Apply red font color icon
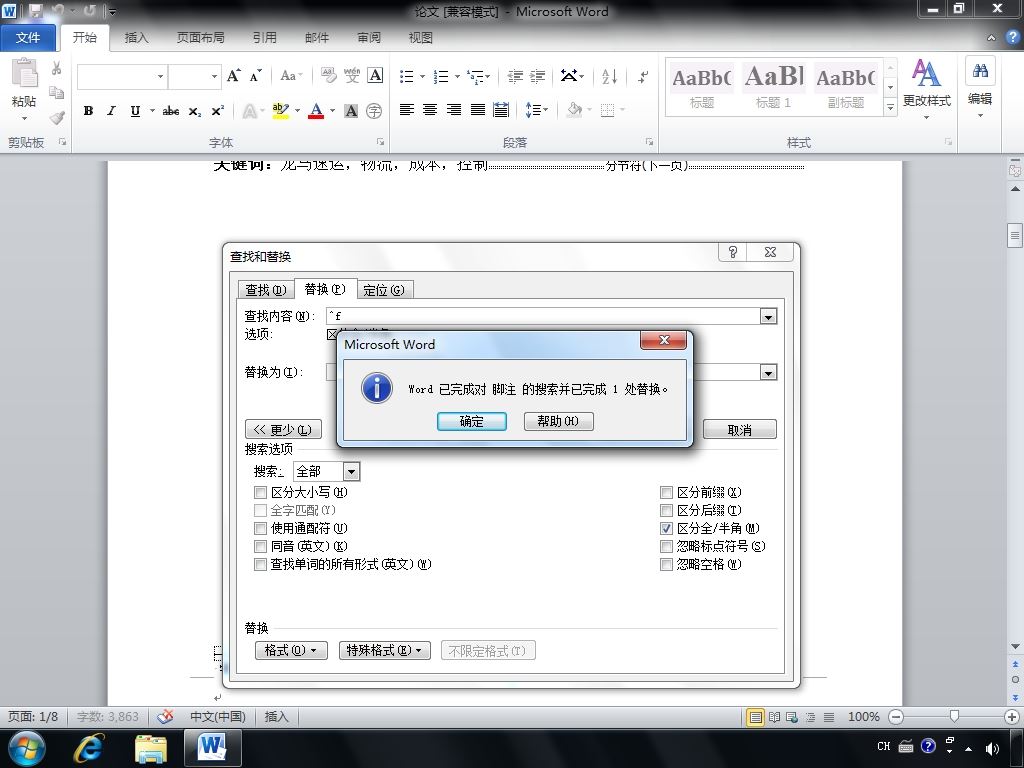Image resolution: width=1024 pixels, height=768 pixels. point(316,110)
